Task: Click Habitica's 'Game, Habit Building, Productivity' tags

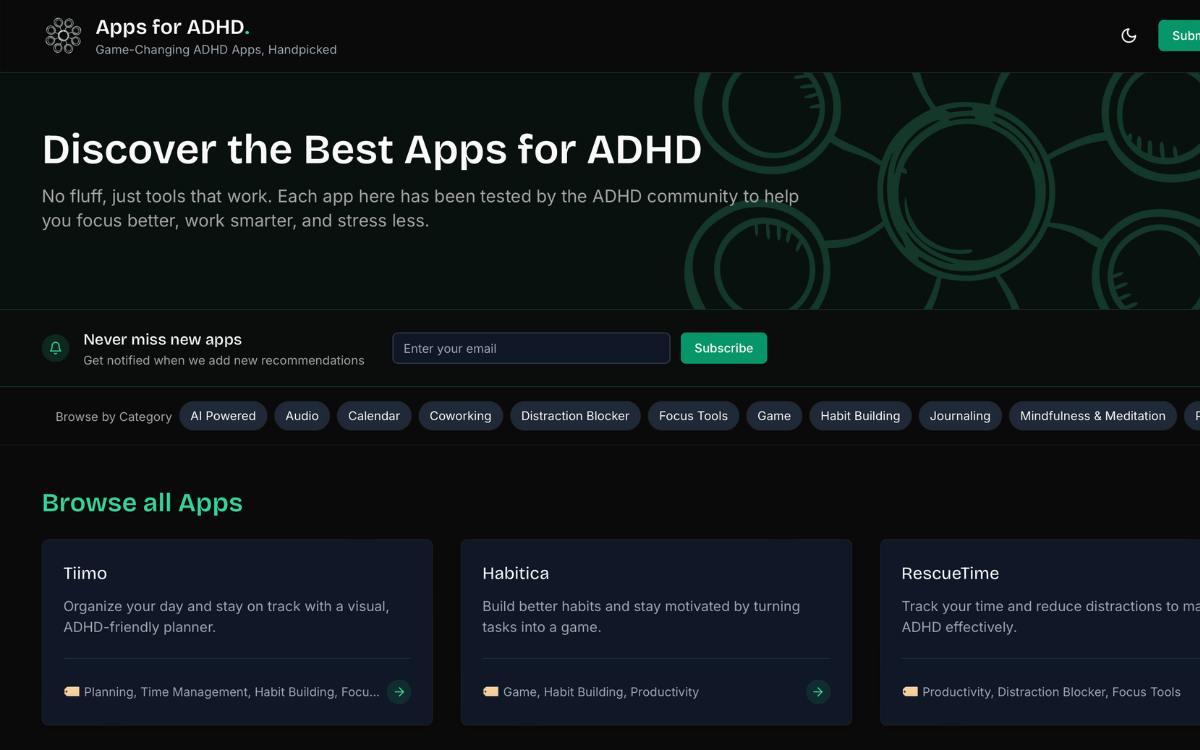Action: tap(601, 692)
